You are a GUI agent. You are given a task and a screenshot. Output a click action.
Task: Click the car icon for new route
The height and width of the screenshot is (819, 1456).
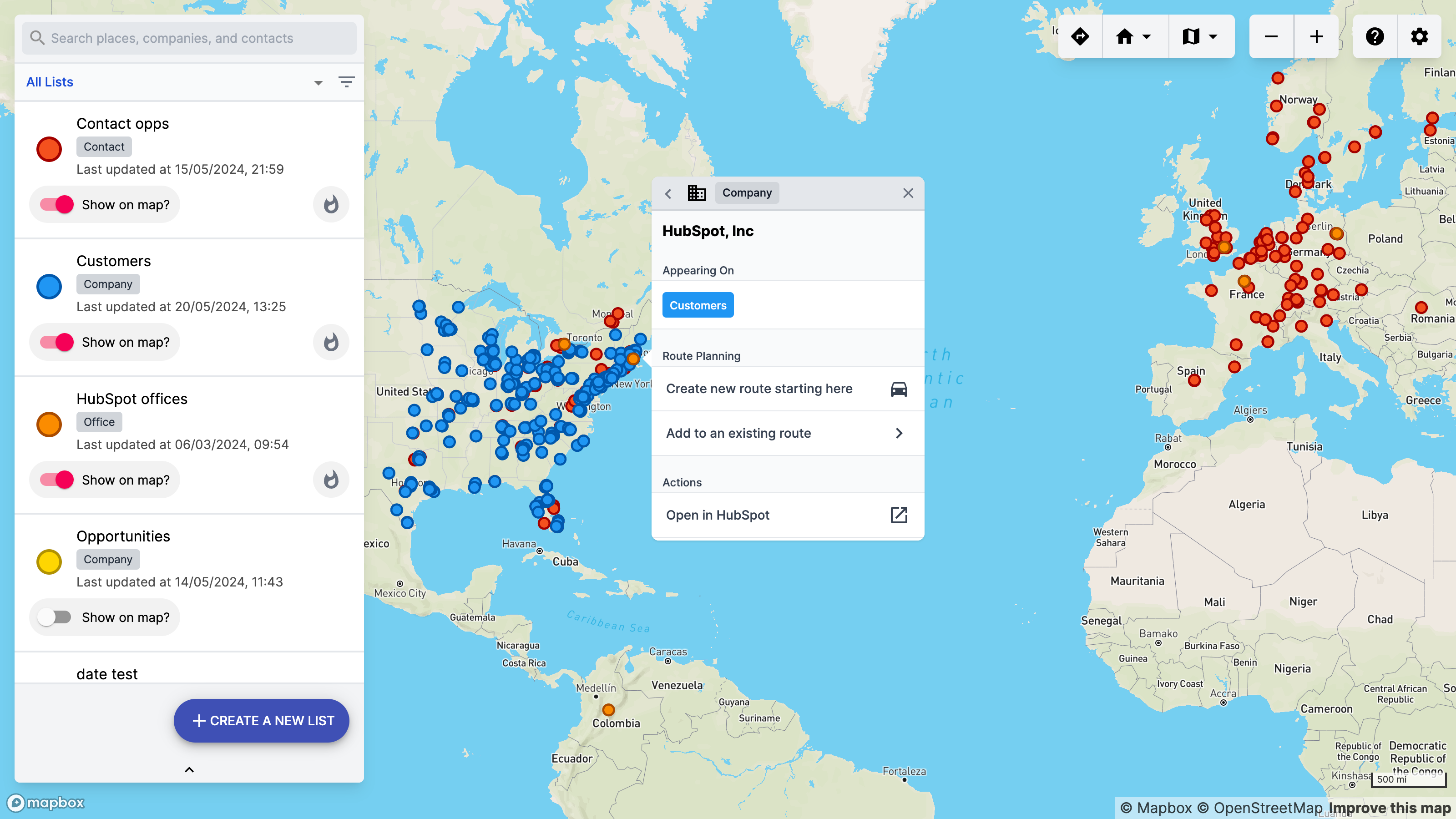899,389
